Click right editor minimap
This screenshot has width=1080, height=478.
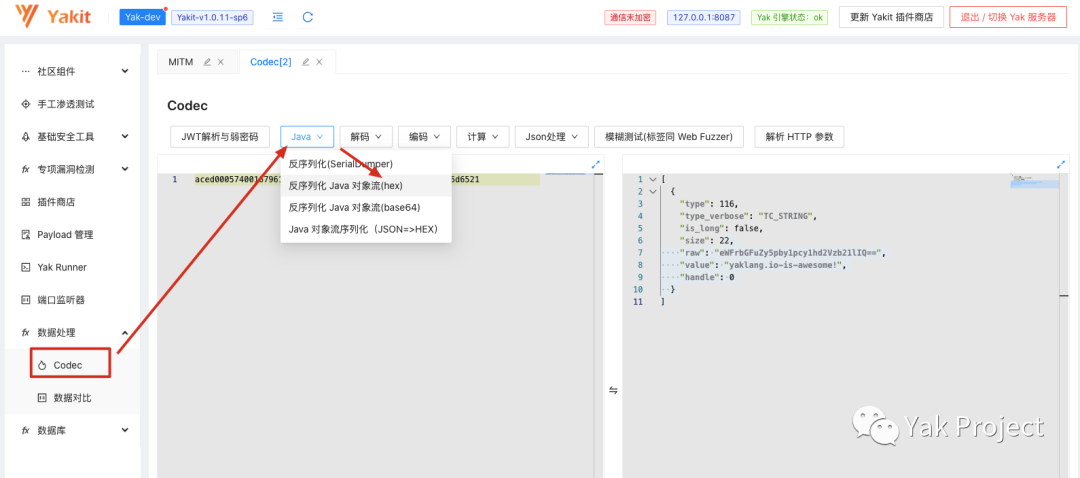pos(1034,181)
